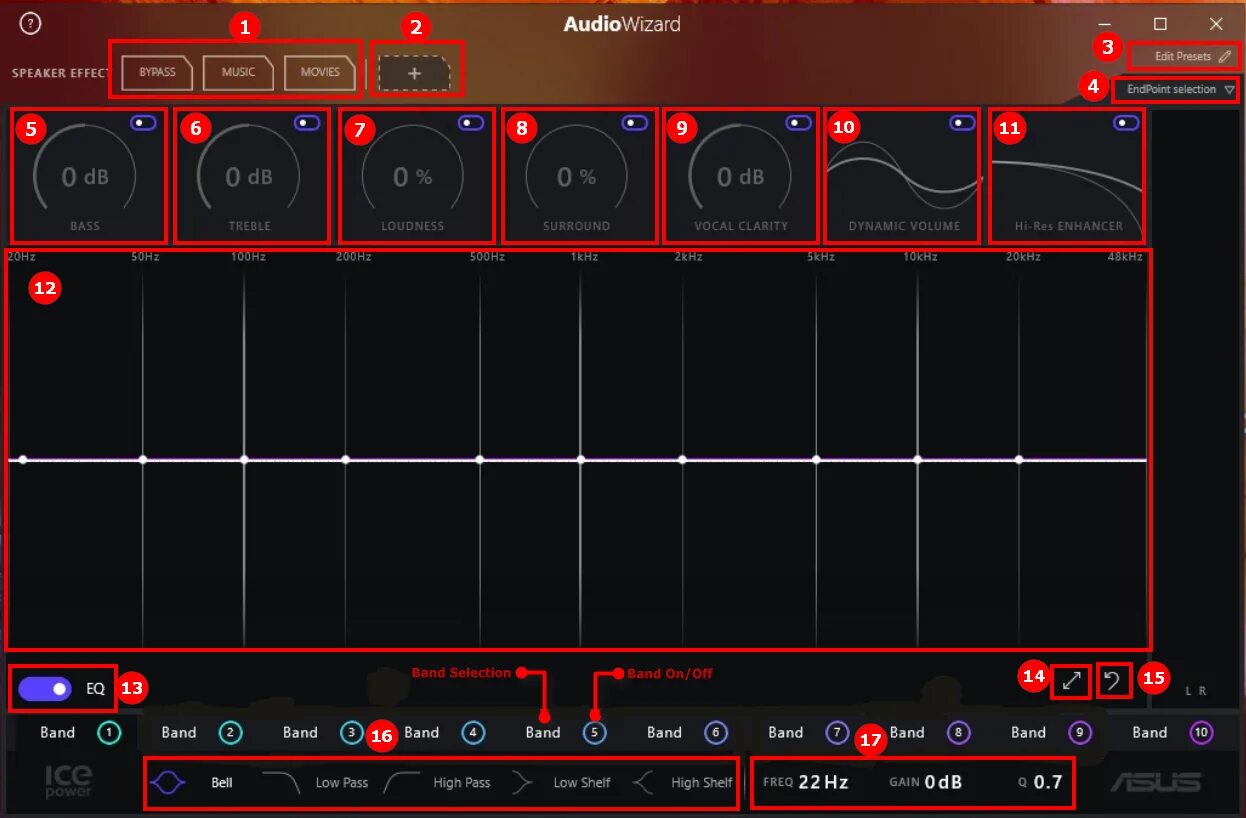This screenshot has height=818, width=1246.
Task: Click the pencil icon beside Edit Presets
Action: [1225, 57]
